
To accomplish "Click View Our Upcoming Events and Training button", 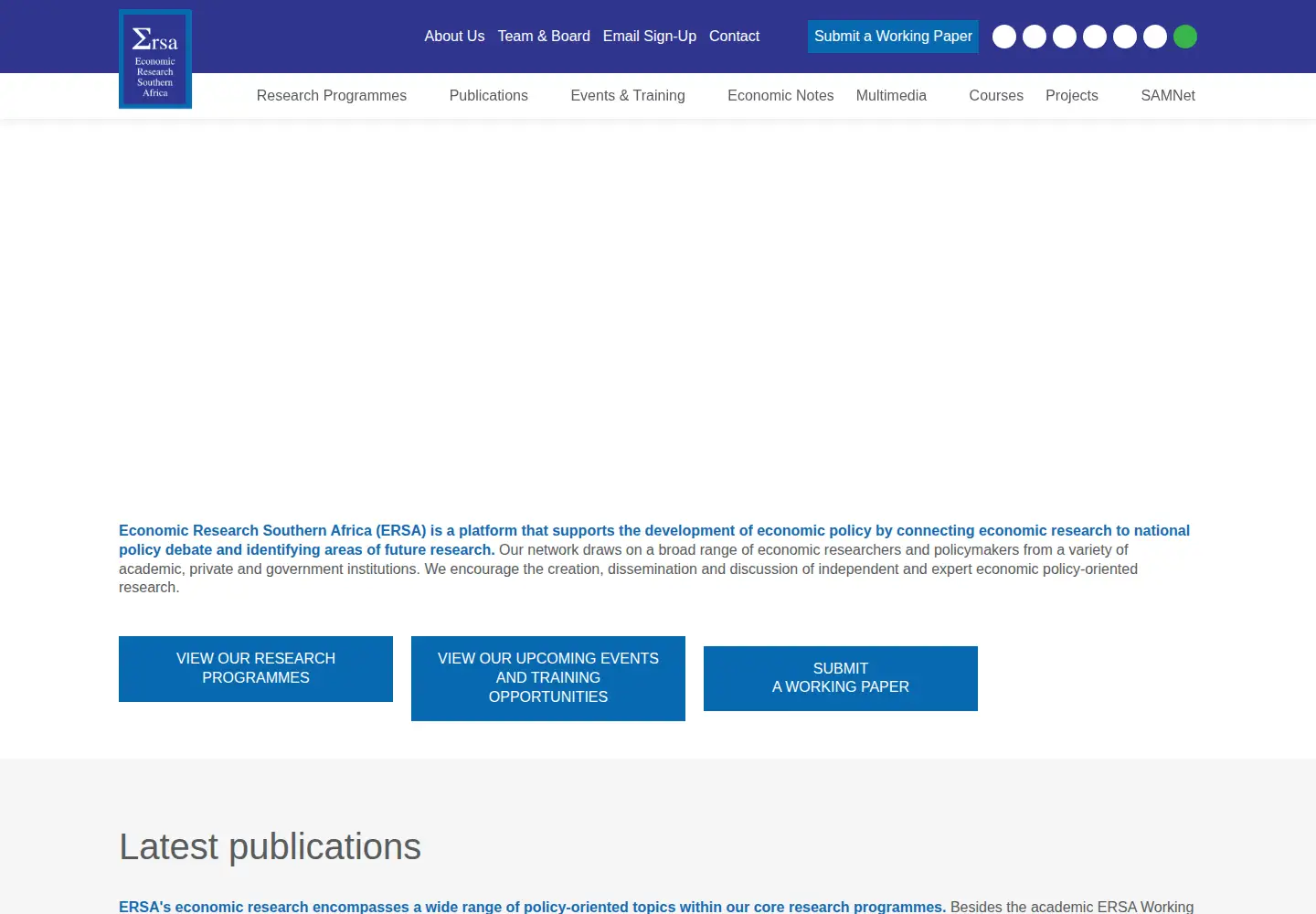I will pyautogui.click(x=548, y=678).
